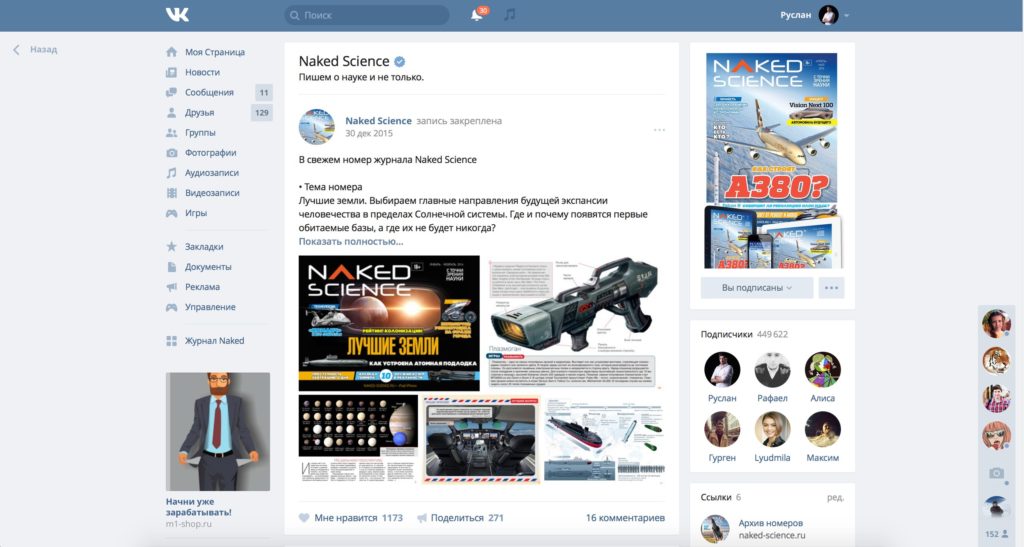Image resolution: width=1024 pixels, height=547 pixels.
Task: Open the Лучшие земли magazine cover image
Action: [x=389, y=323]
